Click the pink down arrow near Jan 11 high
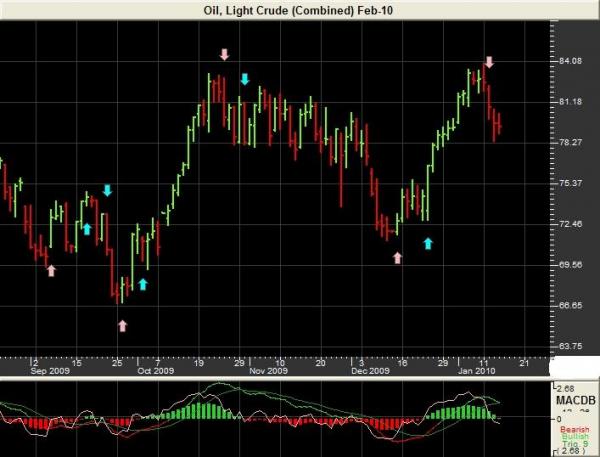The width and height of the screenshot is (600, 457). click(489, 62)
